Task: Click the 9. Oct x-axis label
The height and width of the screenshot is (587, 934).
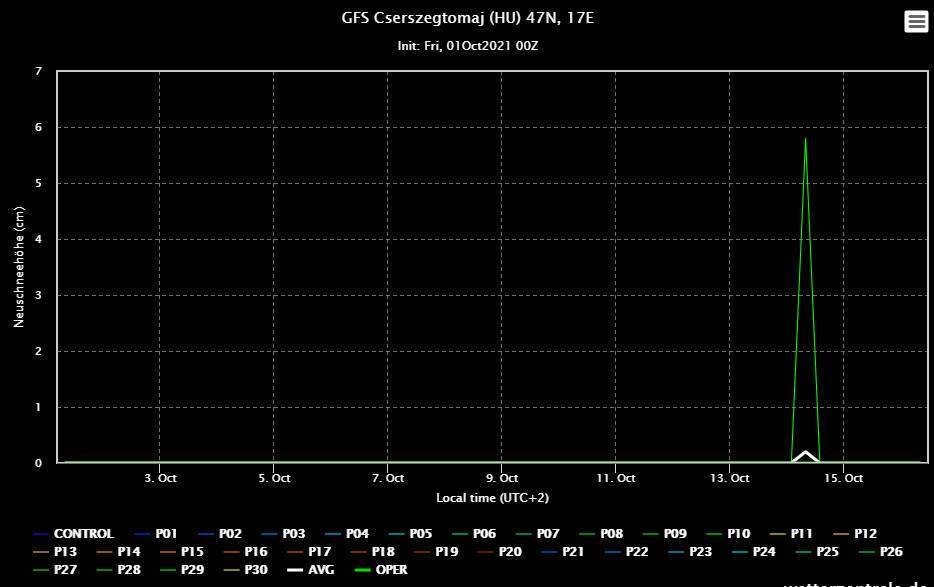Action: click(x=502, y=478)
